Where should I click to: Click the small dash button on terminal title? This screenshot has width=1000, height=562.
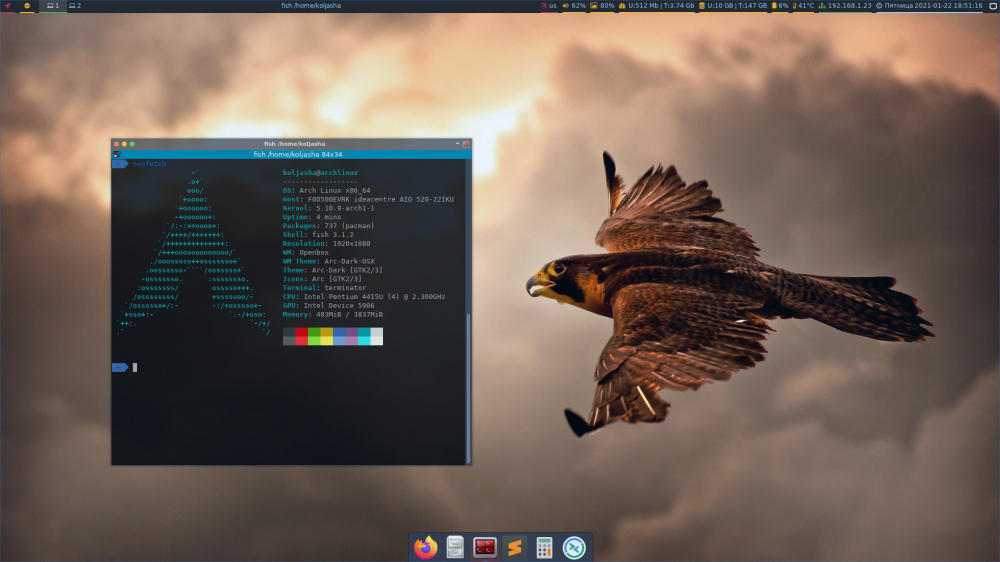457,144
